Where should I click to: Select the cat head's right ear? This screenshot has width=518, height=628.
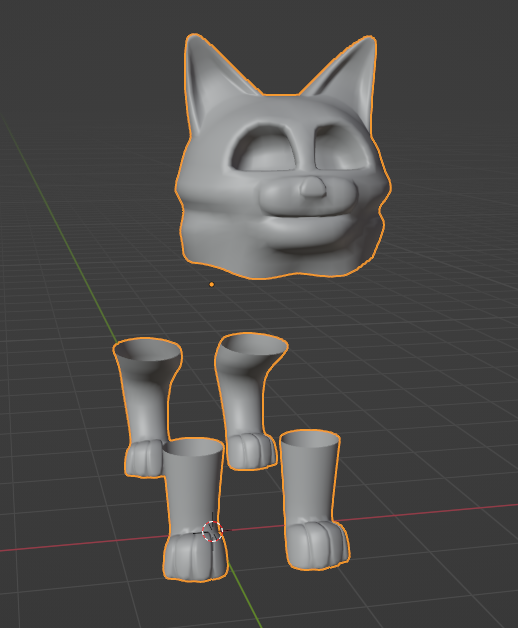(x=347, y=74)
